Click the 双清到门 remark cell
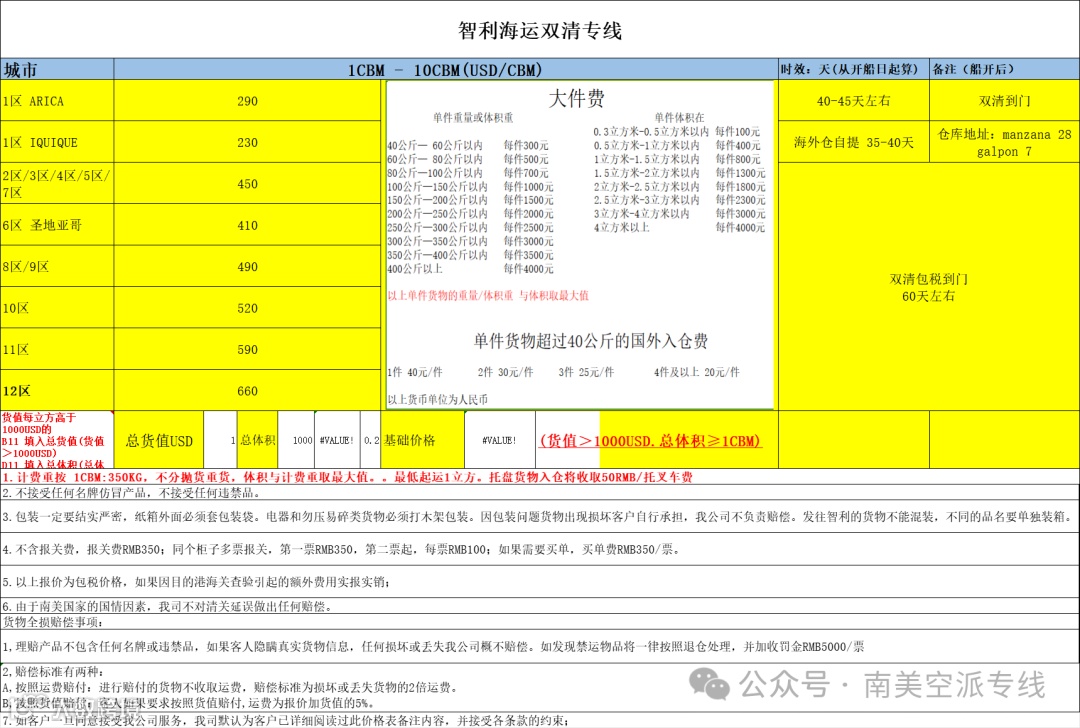The width and height of the screenshot is (1080, 728). coord(1004,101)
